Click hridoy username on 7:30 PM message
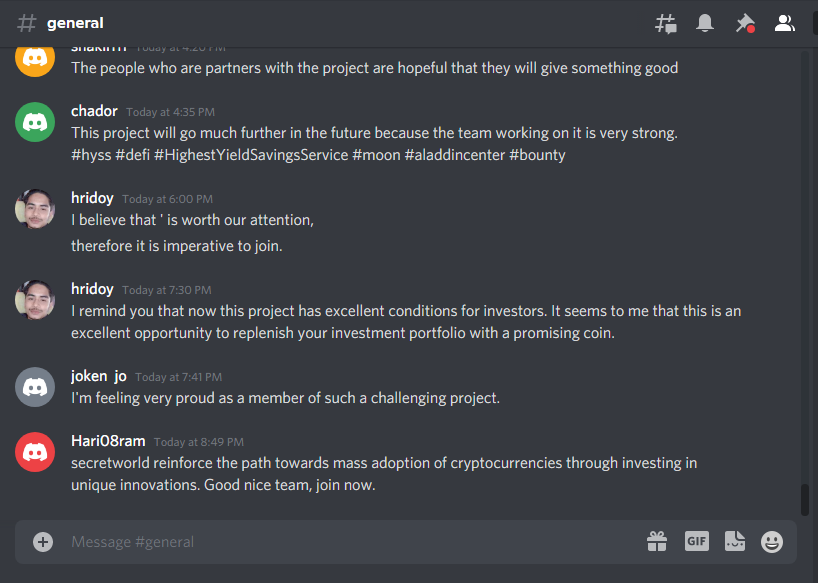The width and height of the screenshot is (818, 583). tap(92, 289)
